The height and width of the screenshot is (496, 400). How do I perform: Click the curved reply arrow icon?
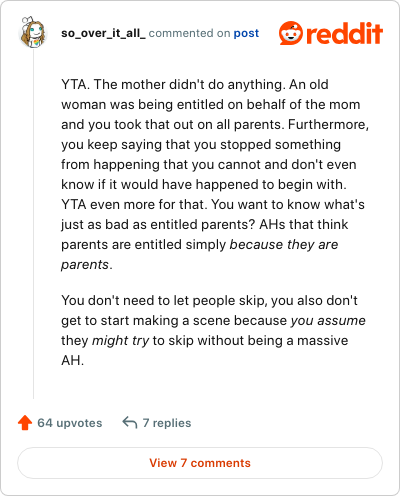(x=130, y=423)
